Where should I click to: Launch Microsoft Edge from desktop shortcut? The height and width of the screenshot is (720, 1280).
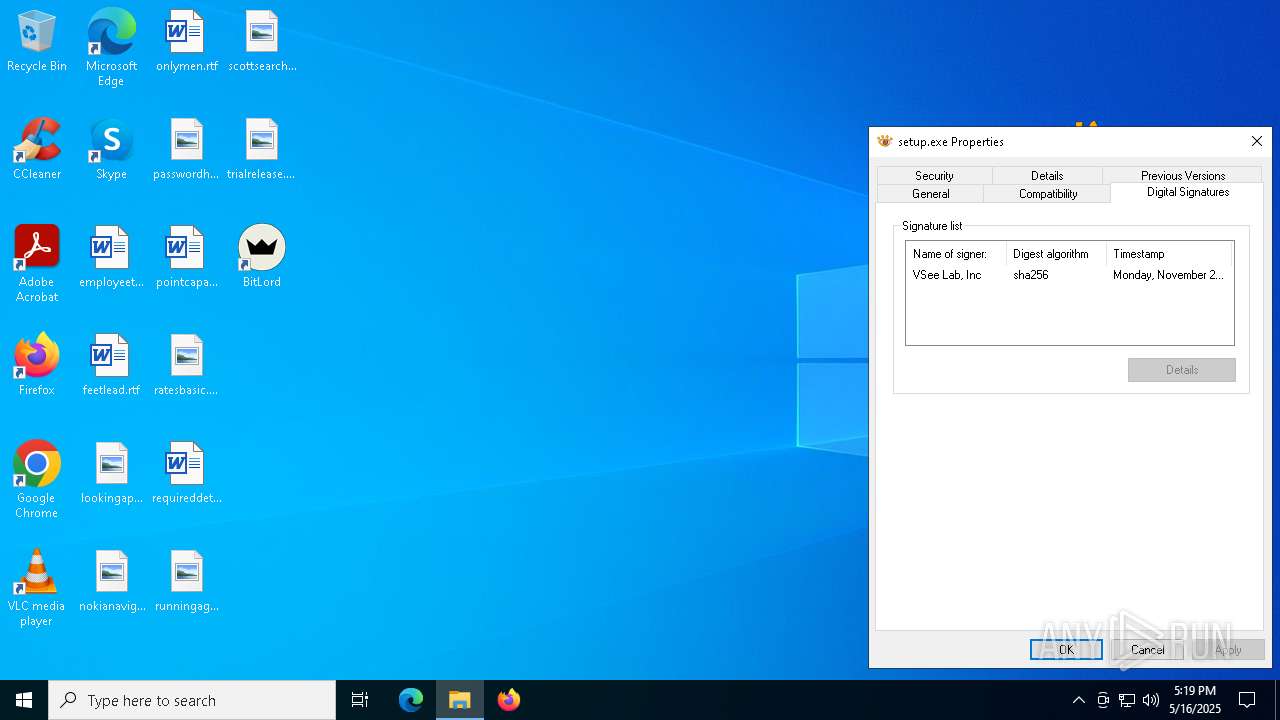(111, 48)
